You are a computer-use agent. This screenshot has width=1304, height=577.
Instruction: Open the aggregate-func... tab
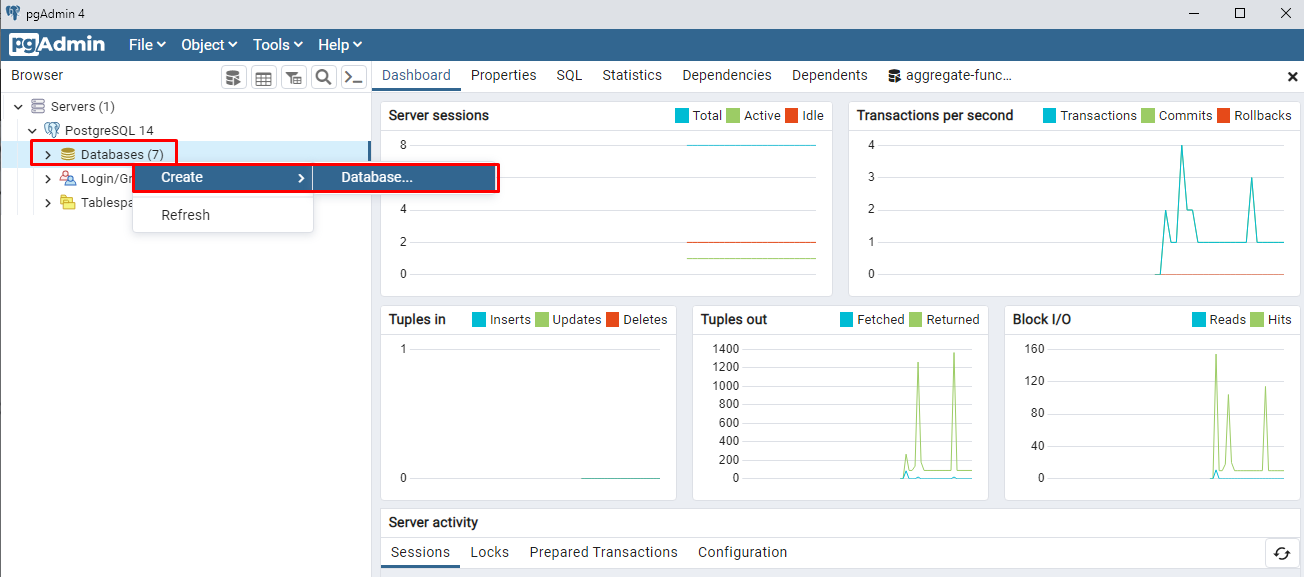tap(950, 75)
